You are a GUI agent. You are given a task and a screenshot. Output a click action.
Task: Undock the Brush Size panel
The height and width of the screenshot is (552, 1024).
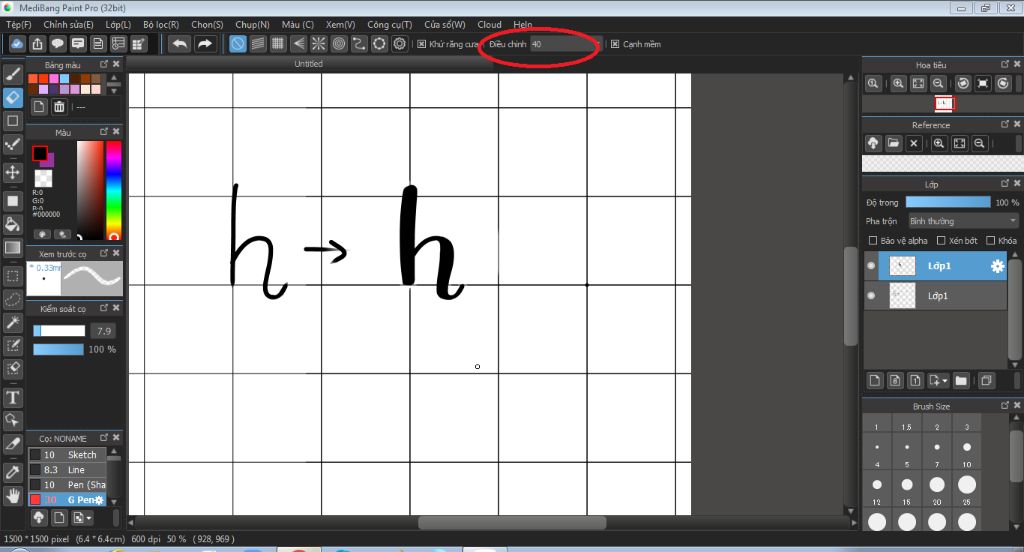[1005, 406]
